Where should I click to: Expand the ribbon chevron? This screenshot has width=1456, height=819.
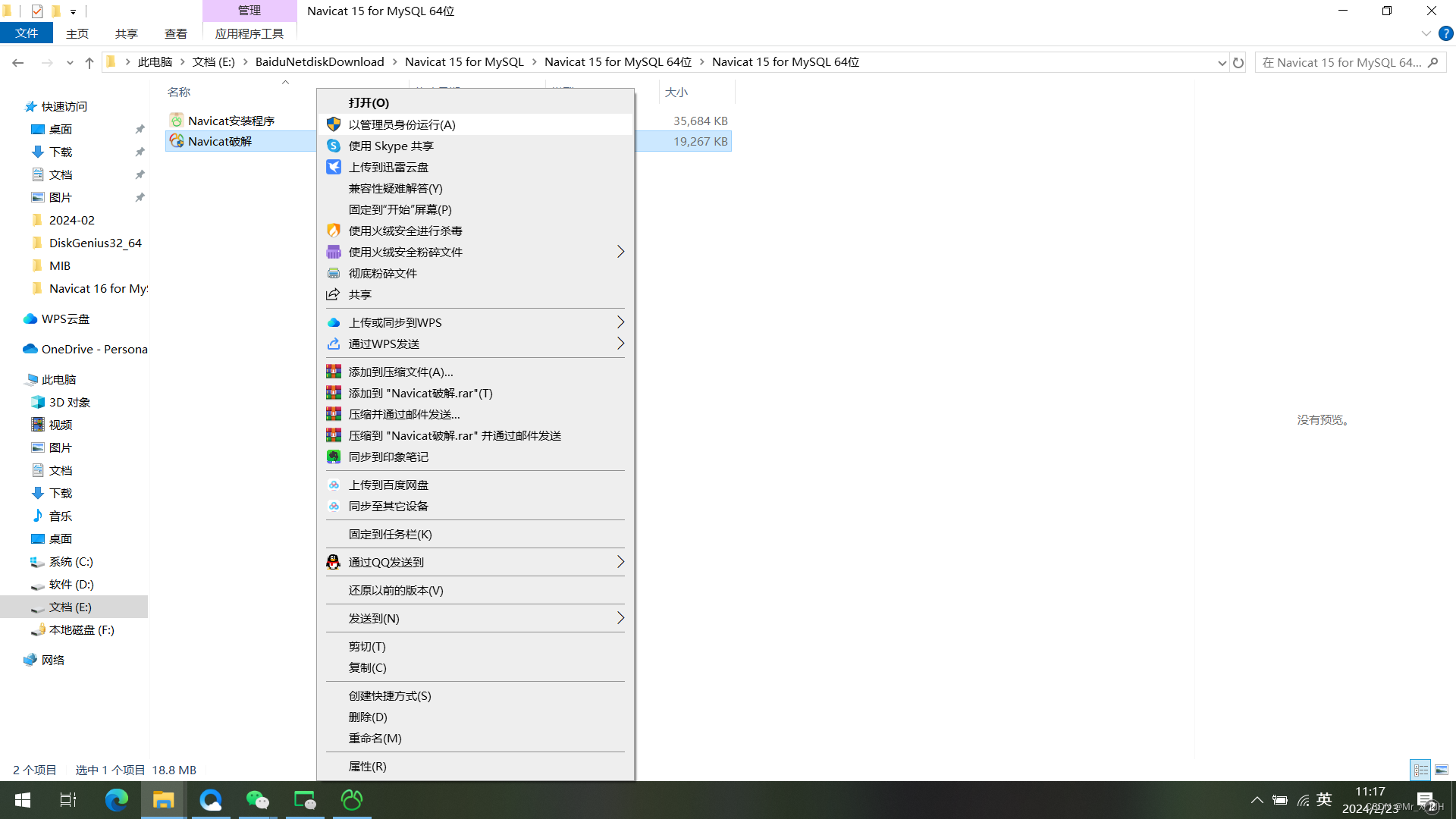coord(1426,33)
